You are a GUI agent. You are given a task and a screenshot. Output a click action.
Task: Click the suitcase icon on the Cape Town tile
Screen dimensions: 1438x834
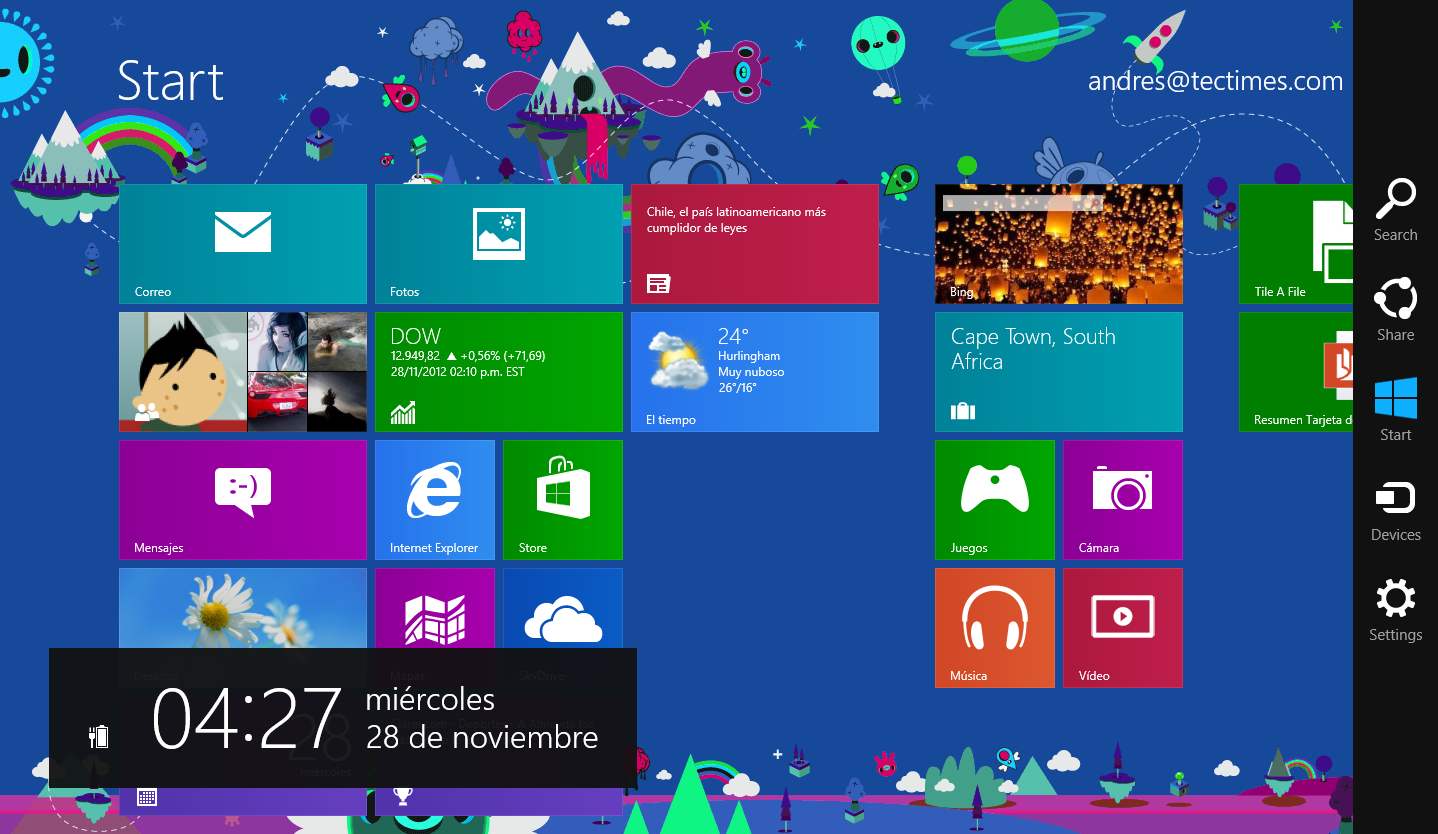[962, 411]
